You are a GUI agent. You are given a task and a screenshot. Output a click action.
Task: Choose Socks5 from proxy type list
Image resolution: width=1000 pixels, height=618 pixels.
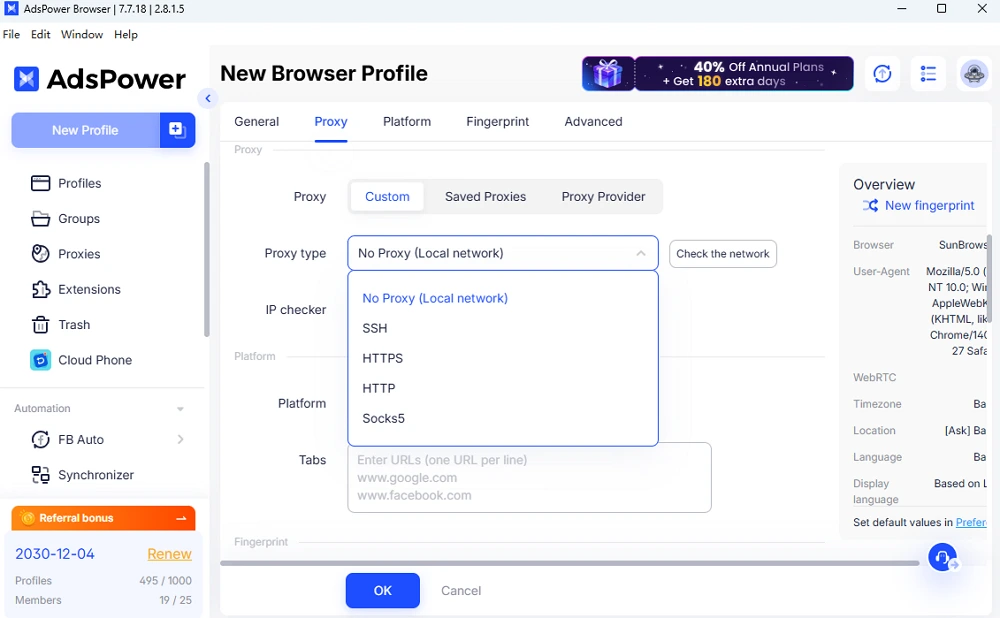coord(384,419)
